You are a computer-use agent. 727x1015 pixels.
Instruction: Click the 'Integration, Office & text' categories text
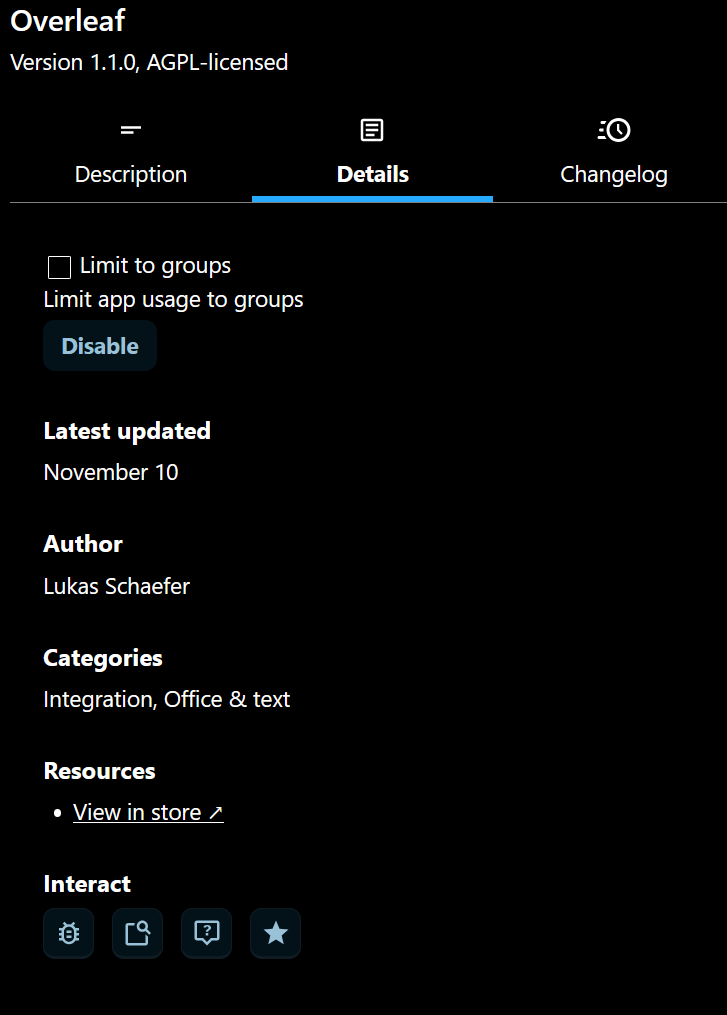[166, 699]
